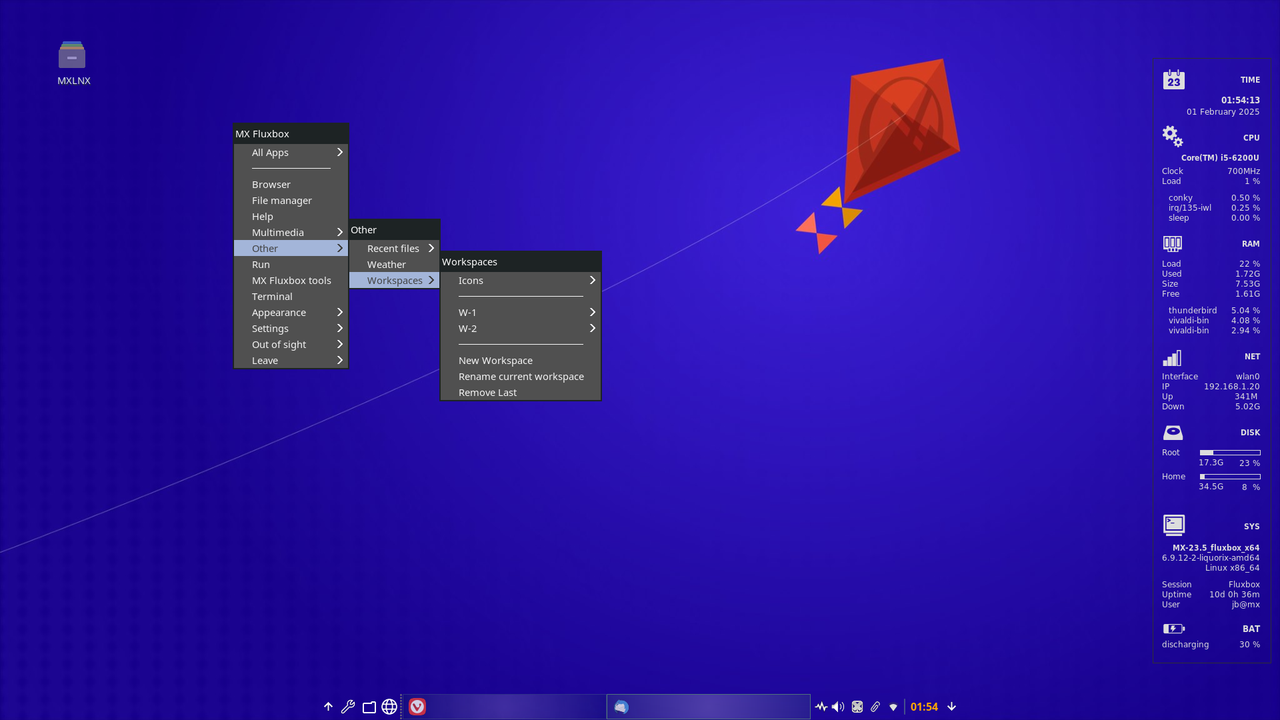Expand the Multimedia submenu arrow

pos(340,232)
